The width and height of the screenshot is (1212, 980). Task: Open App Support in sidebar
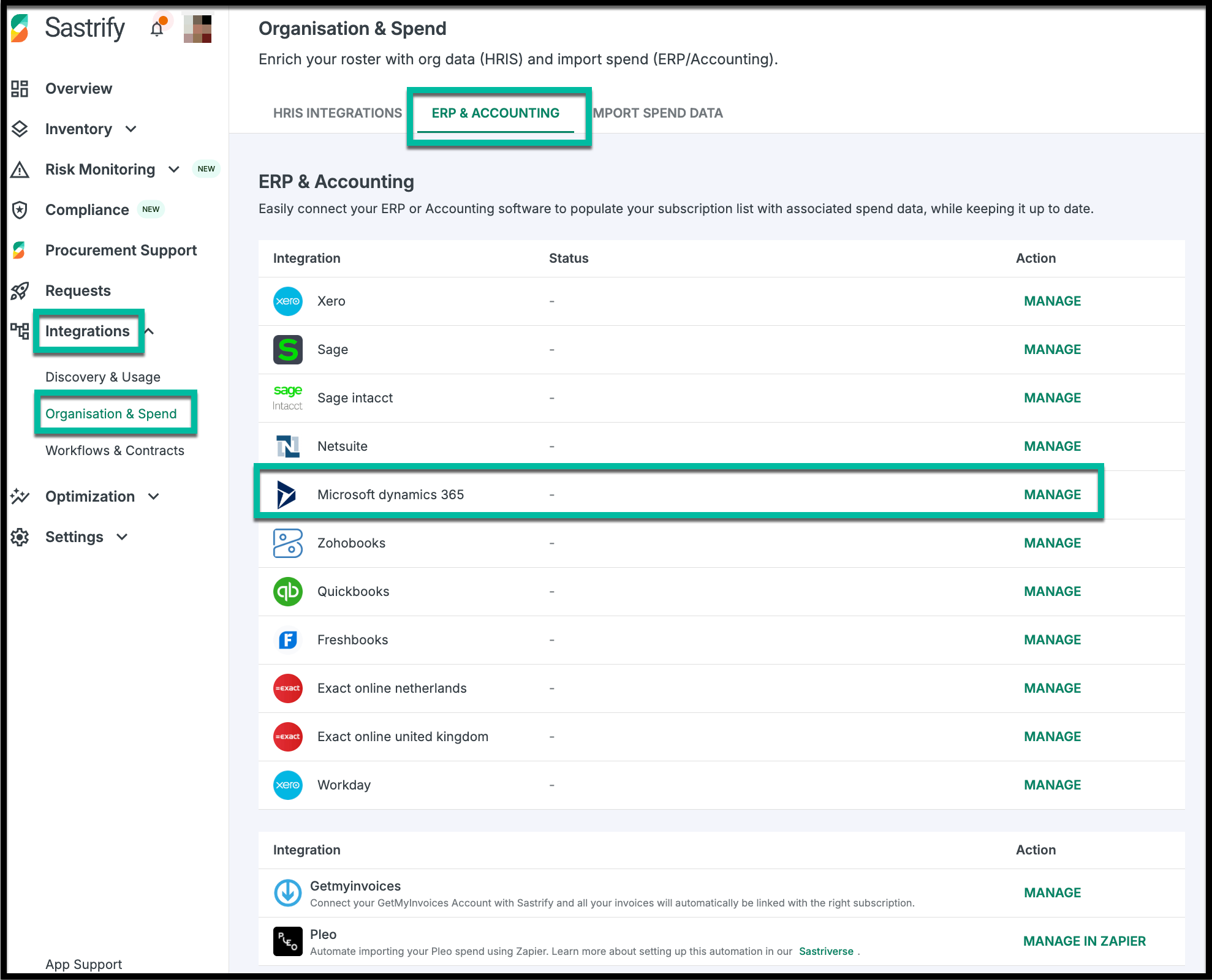(83, 965)
